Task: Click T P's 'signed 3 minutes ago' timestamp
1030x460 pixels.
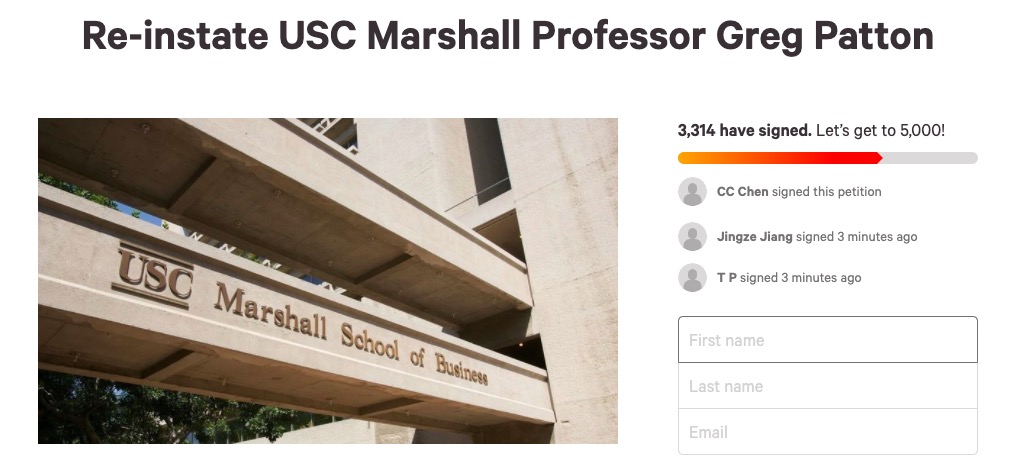Action: [800, 278]
